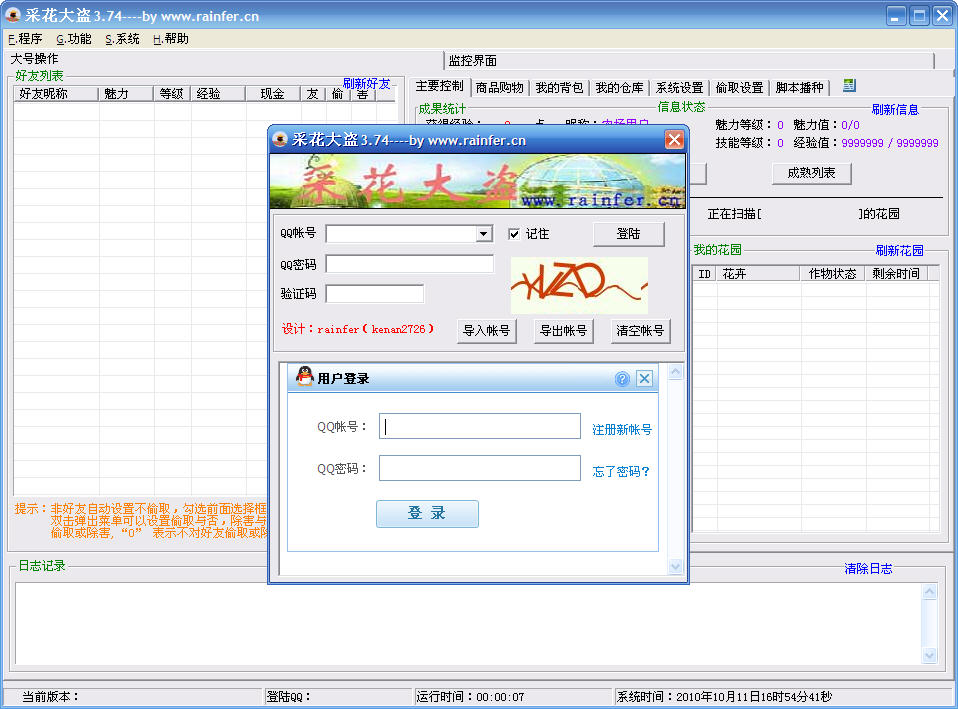Viewport: 958px width, 709px height.
Task: Click the 登录 button in 用户登录 panel
Action: [427, 513]
